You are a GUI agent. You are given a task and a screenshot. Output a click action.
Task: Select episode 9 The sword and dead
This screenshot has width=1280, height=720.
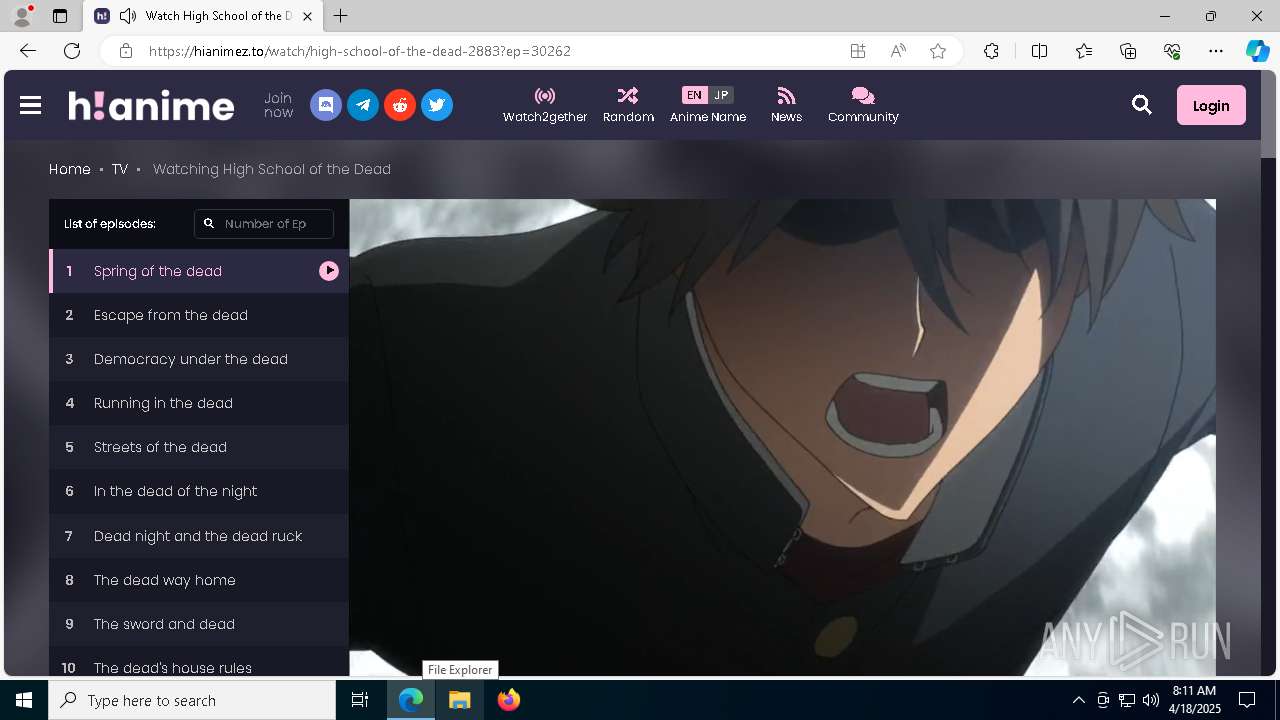199,624
